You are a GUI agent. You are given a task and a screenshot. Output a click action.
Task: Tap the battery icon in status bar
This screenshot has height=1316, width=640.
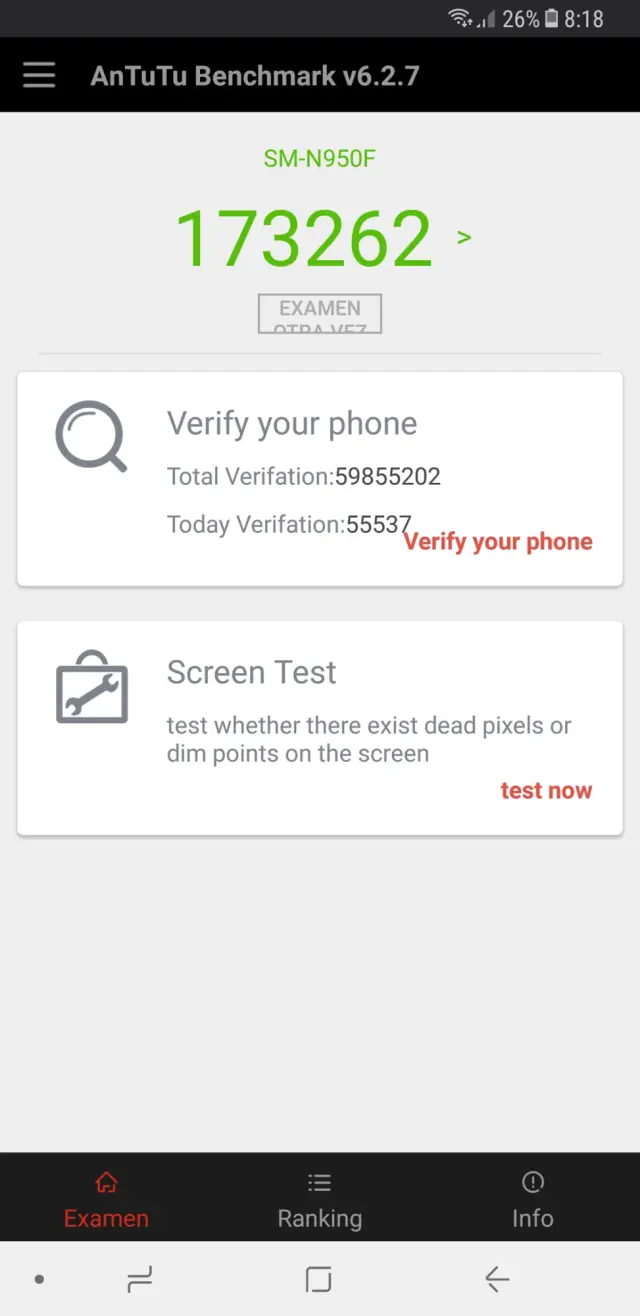click(551, 18)
